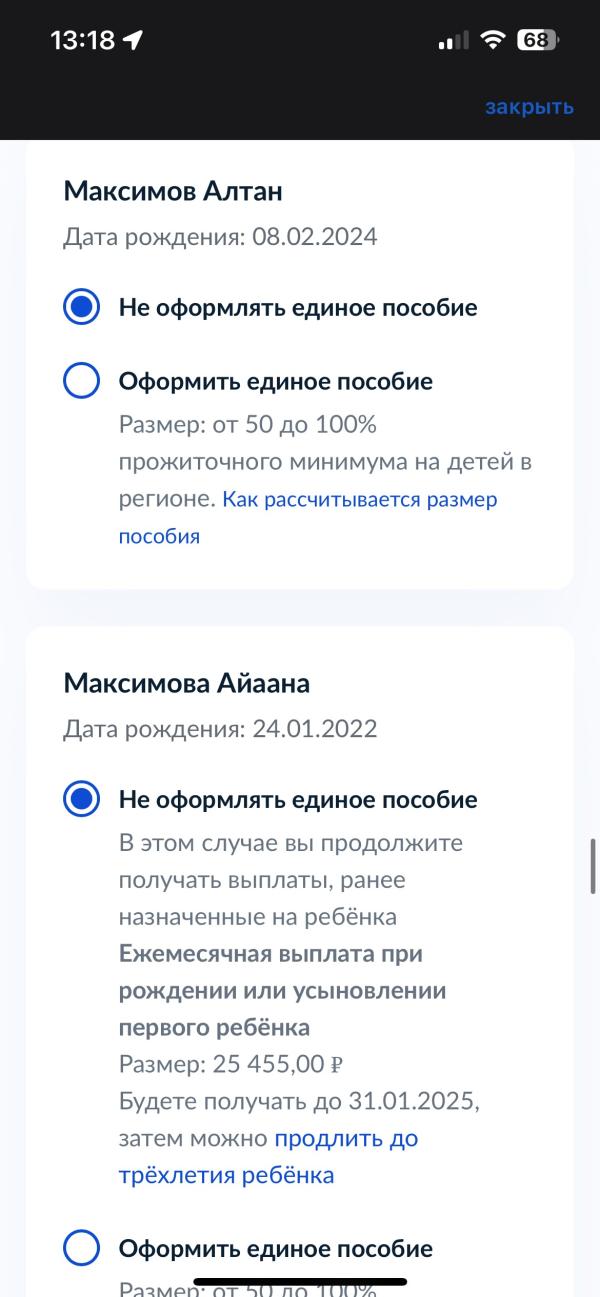Select Не оформлять единое пособие for Алтан
This screenshot has height=1297, width=600.
[270, 307]
